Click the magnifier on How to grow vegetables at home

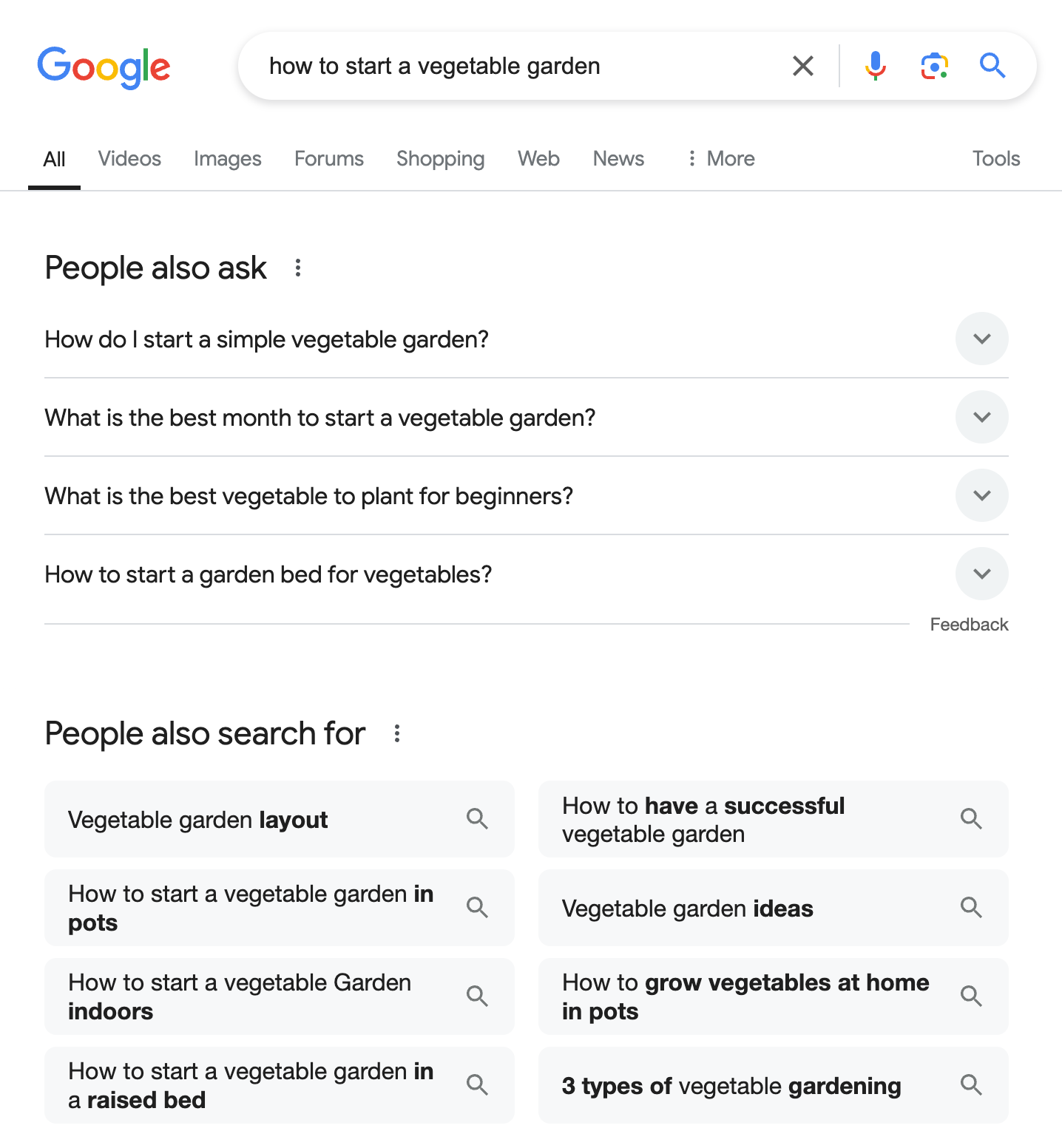point(972,996)
